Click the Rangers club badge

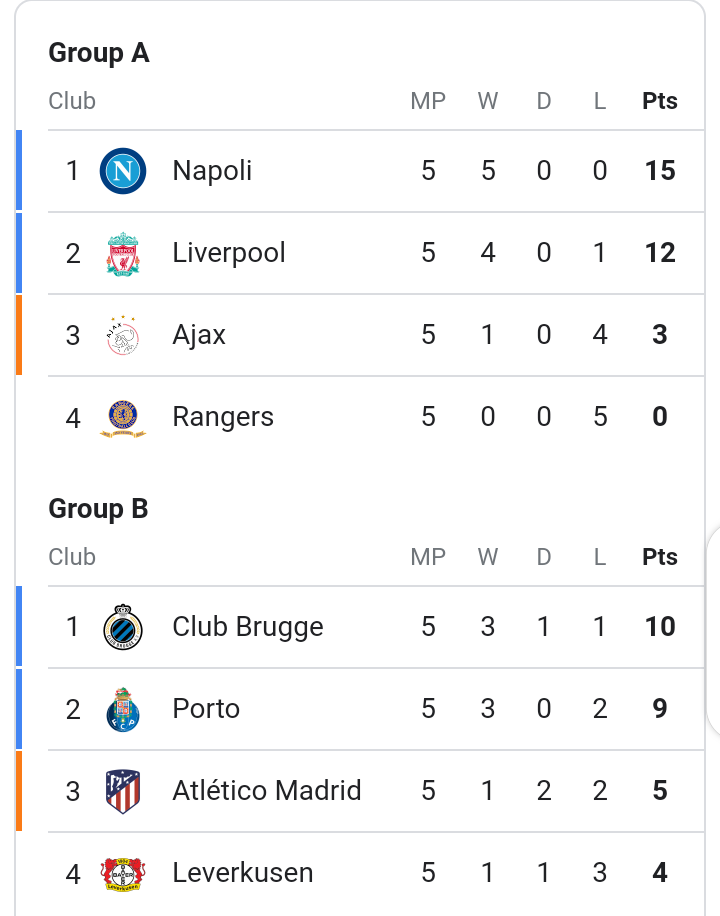pyautogui.click(x=123, y=418)
